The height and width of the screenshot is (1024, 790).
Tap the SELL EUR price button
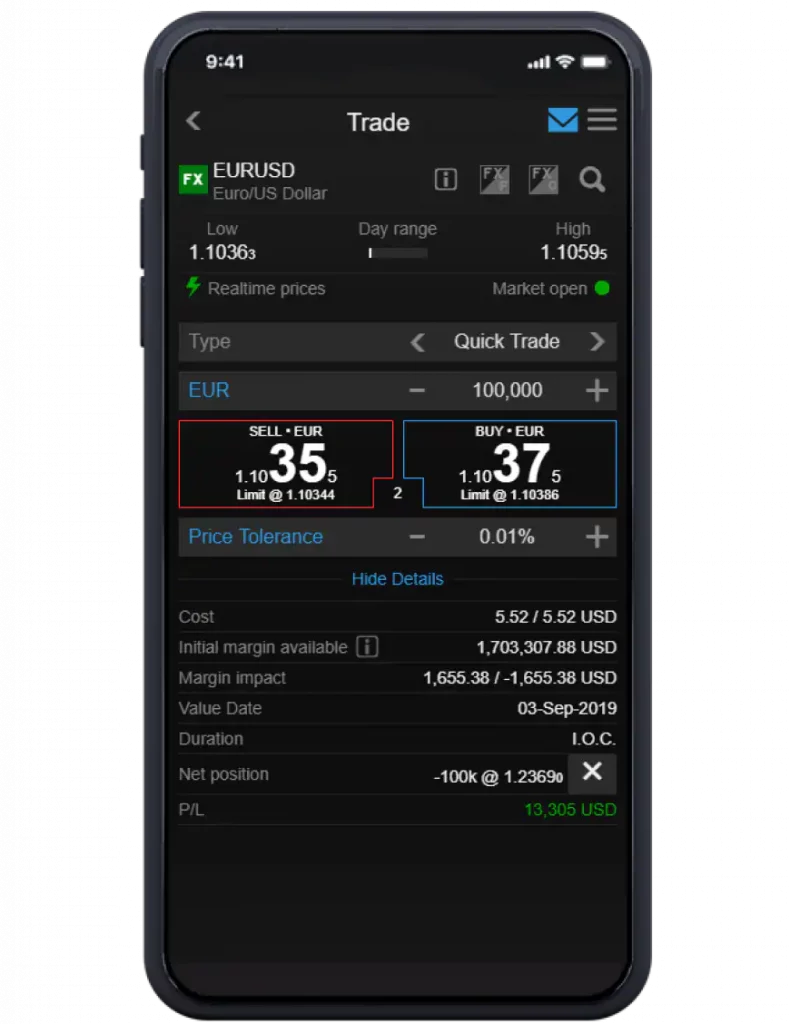pyautogui.click(x=285, y=464)
